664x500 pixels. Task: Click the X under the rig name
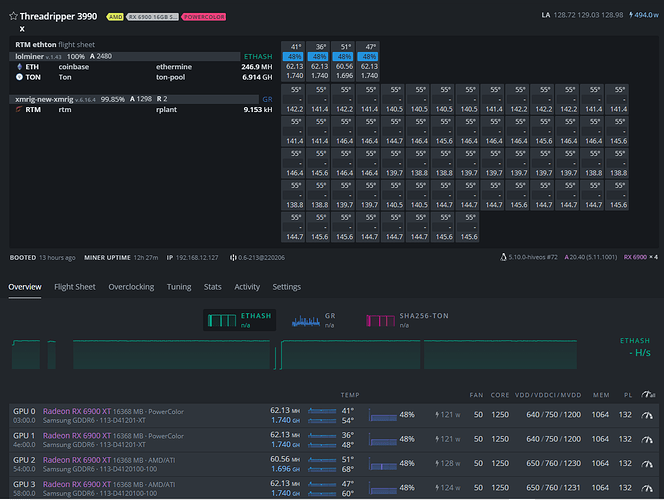click(22, 29)
